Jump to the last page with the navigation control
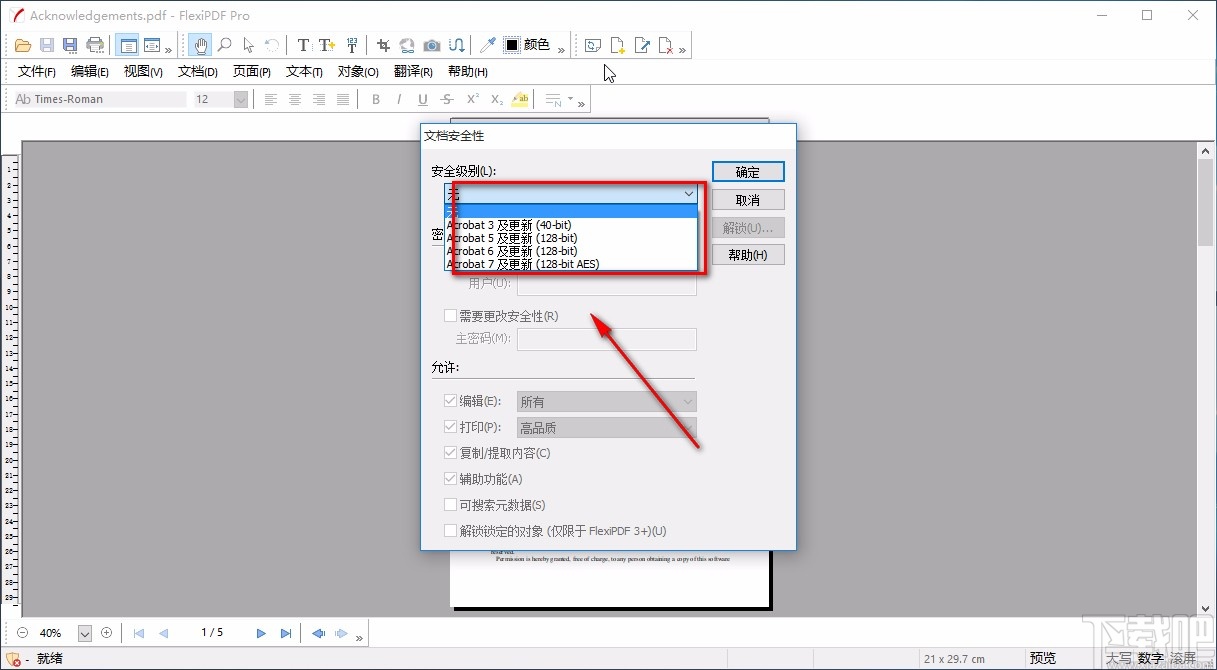The width and height of the screenshot is (1217, 670). point(286,632)
